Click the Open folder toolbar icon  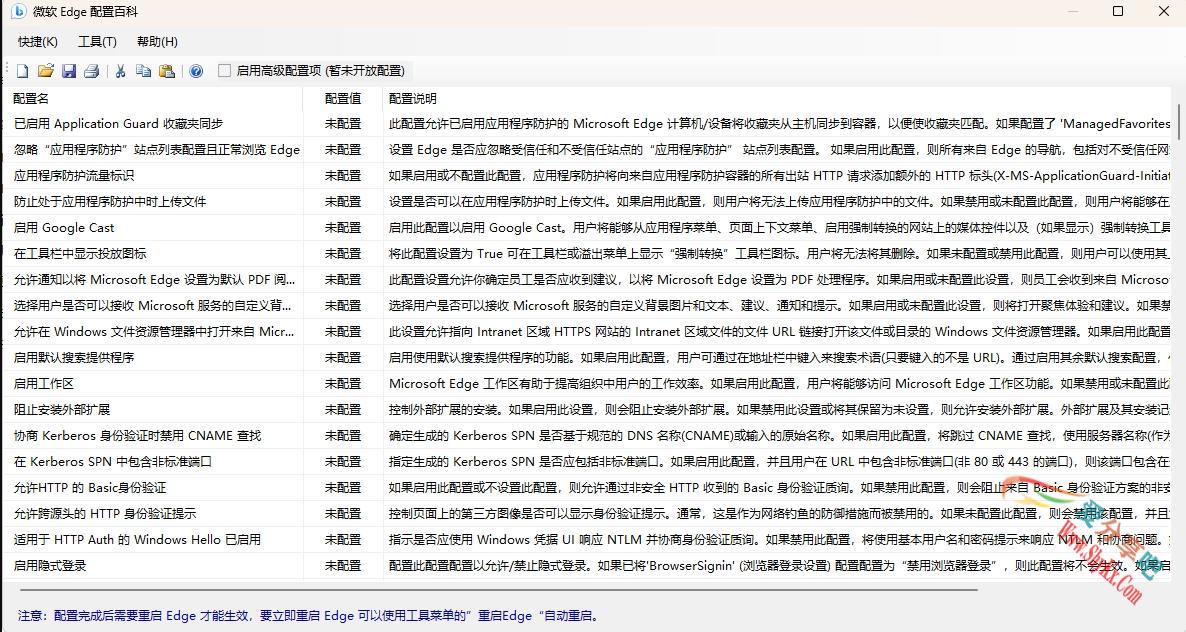pyautogui.click(x=46, y=71)
